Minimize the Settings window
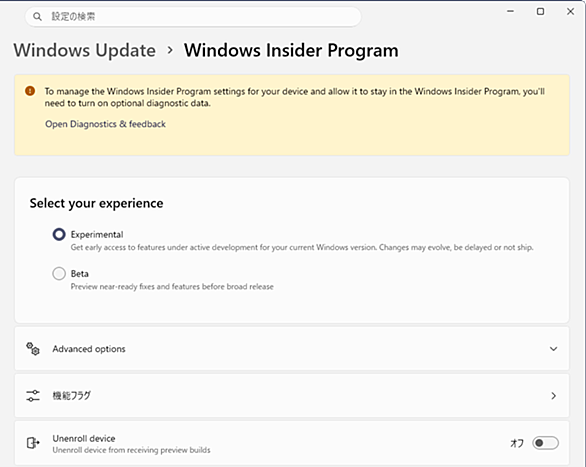The height and width of the screenshot is (467, 586). 510,12
